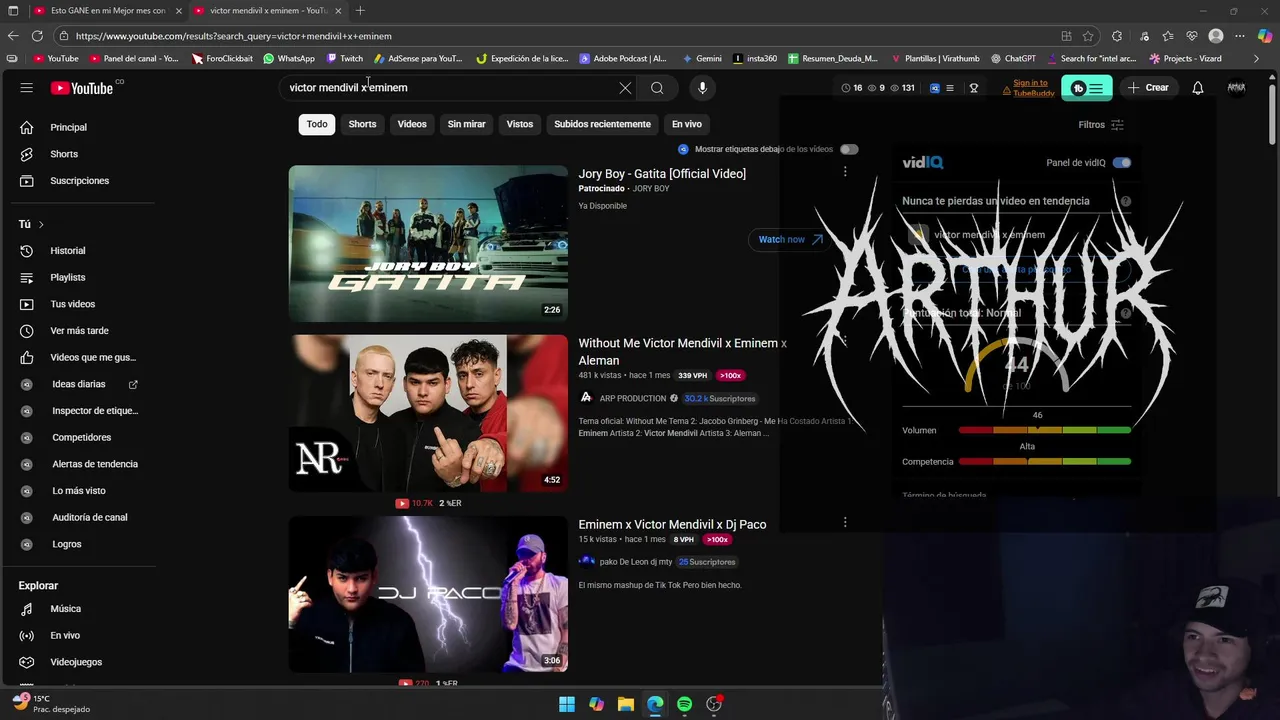Open info icon next to Puntuación total
The height and width of the screenshot is (720, 1280).
(x=1126, y=313)
